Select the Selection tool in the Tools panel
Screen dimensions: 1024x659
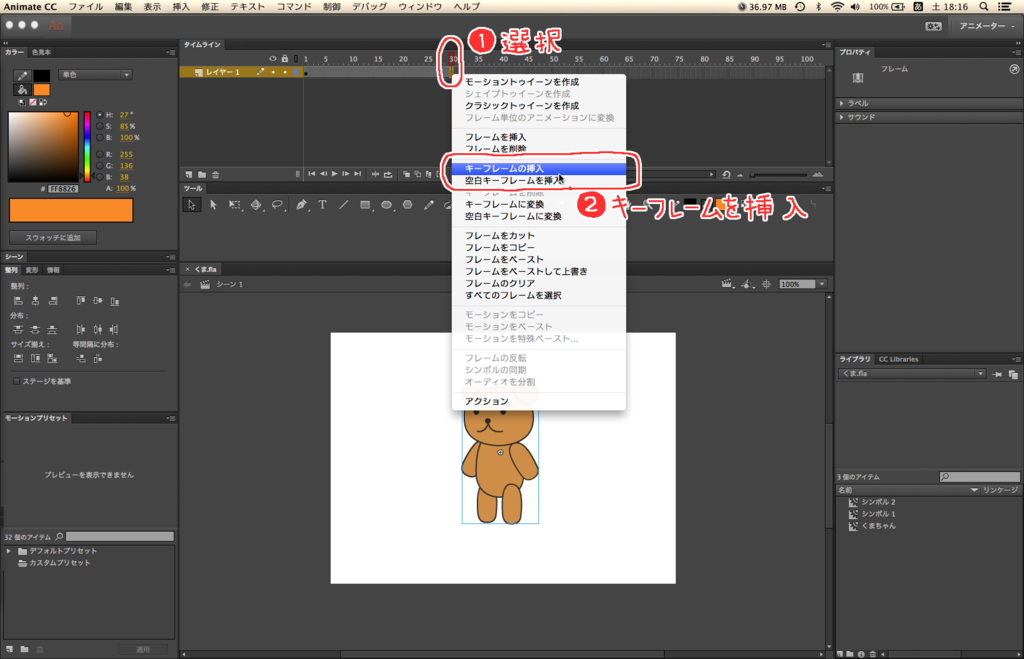191,205
